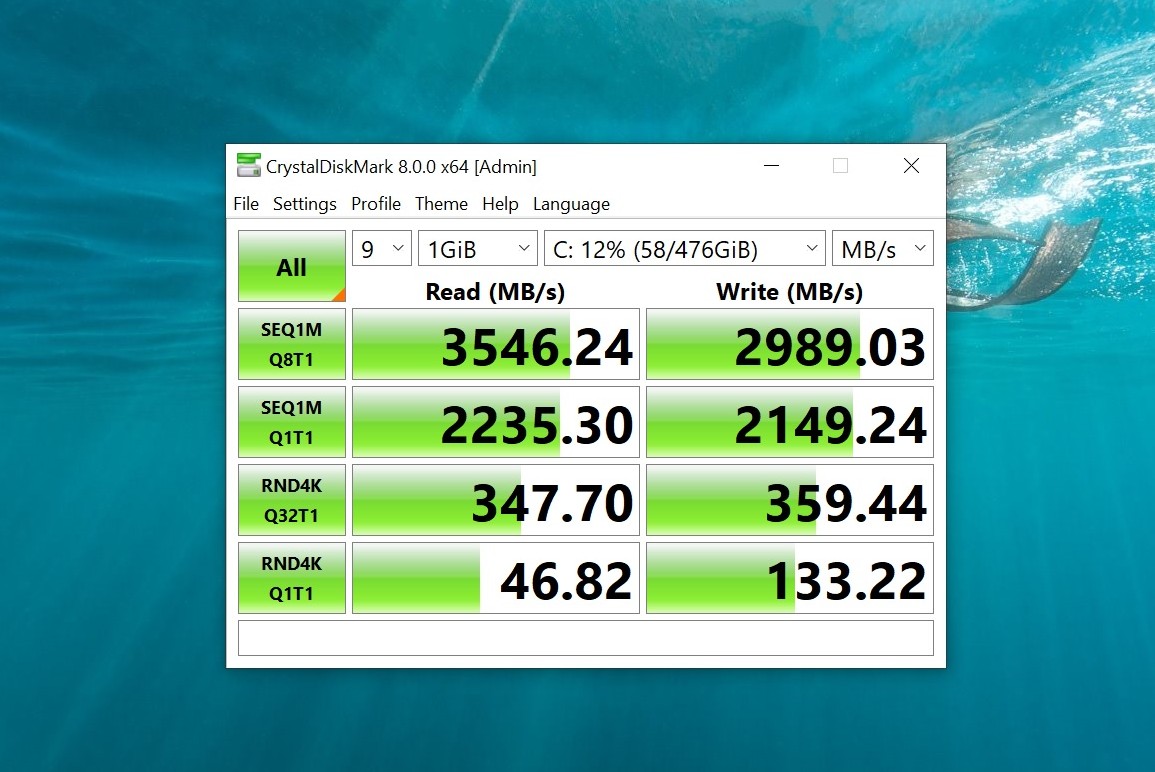Click the 133.22 random write result
The width and height of the screenshot is (1155, 772).
[790, 578]
